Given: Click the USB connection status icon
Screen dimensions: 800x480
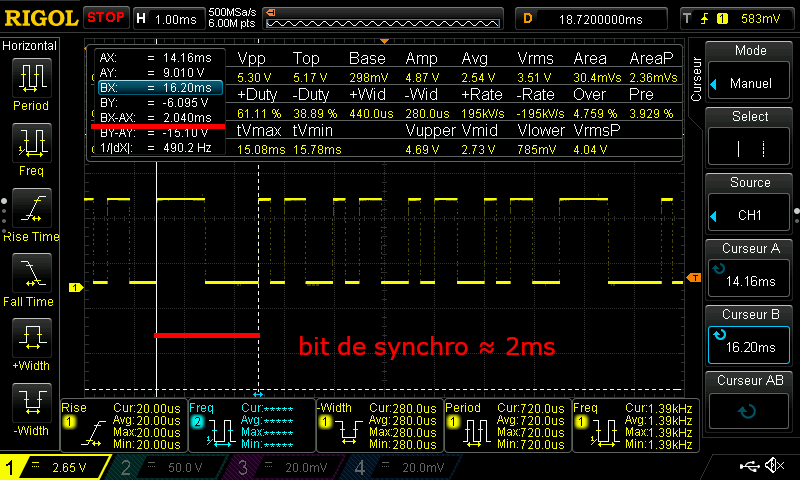Looking at the screenshot, I should click(x=749, y=465).
